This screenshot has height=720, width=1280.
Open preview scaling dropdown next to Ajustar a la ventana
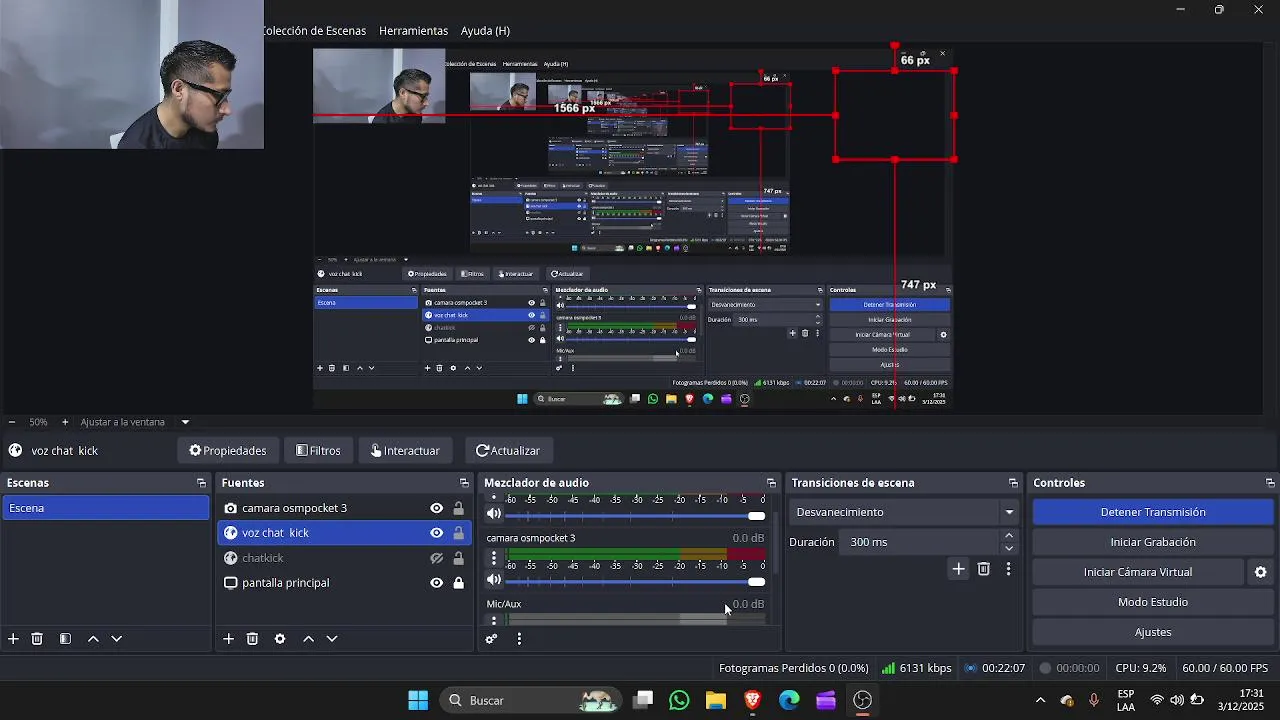click(x=185, y=422)
